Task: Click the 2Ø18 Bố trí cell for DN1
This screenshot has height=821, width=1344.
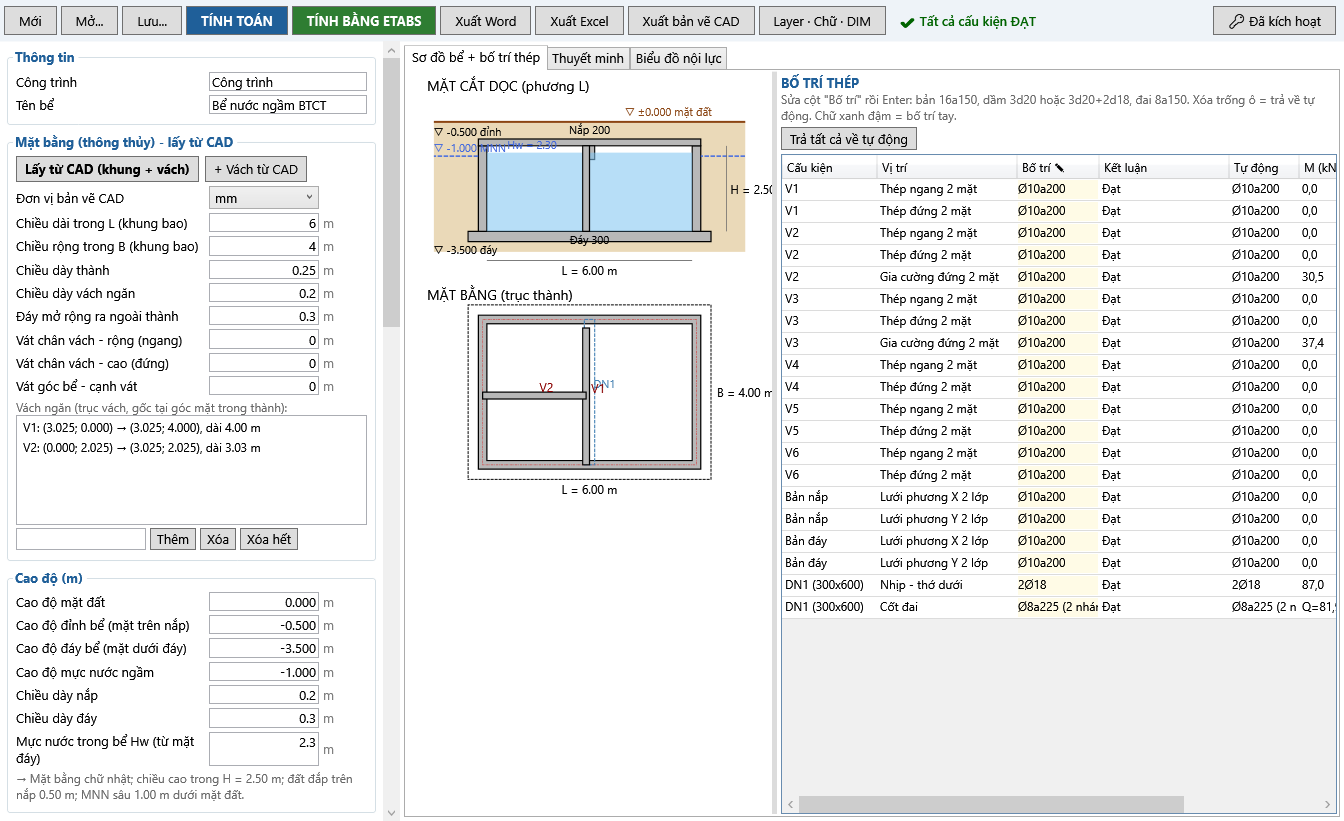Action: [1057, 585]
